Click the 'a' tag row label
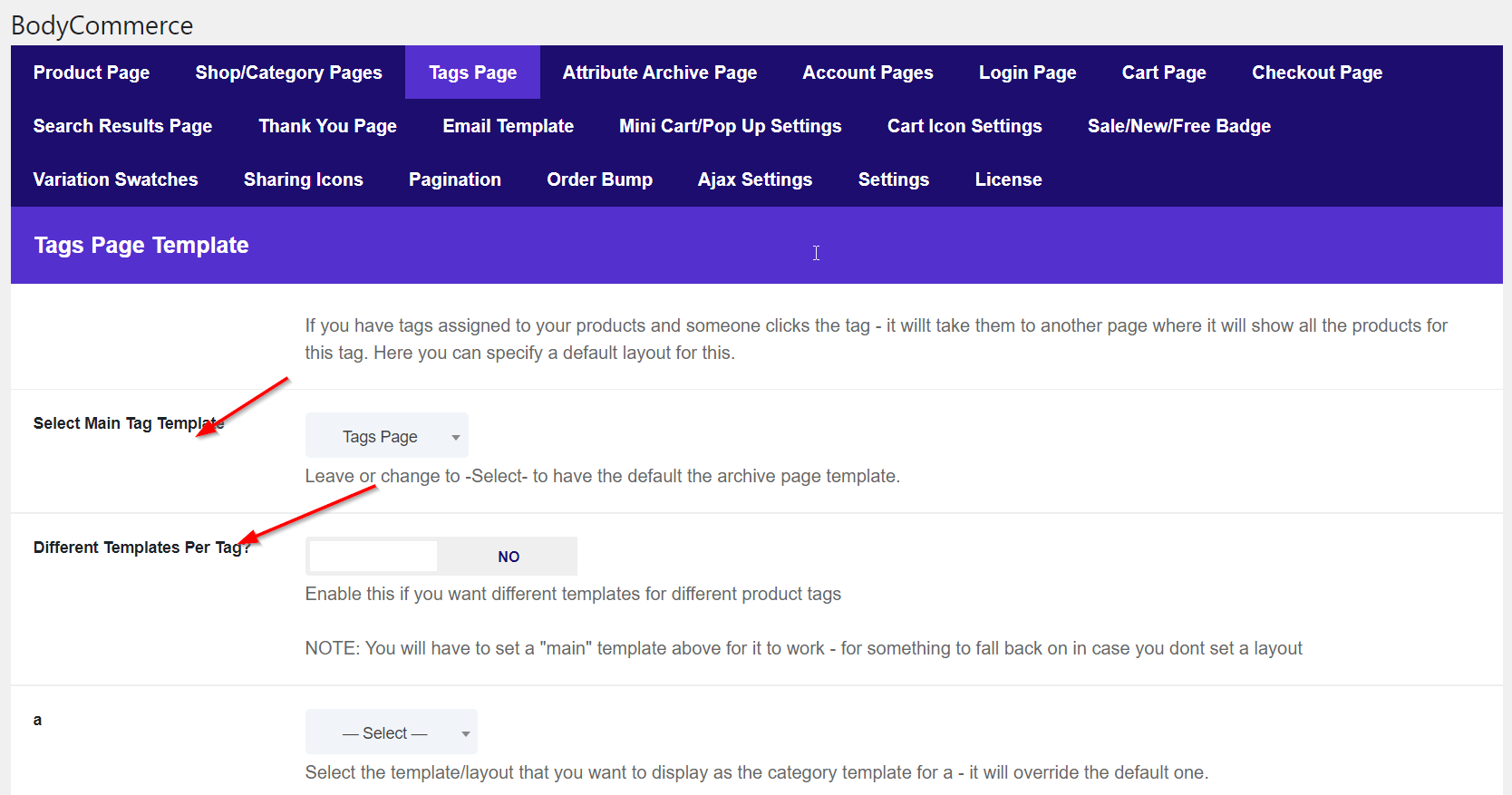The width and height of the screenshot is (1512, 795). click(x=37, y=720)
